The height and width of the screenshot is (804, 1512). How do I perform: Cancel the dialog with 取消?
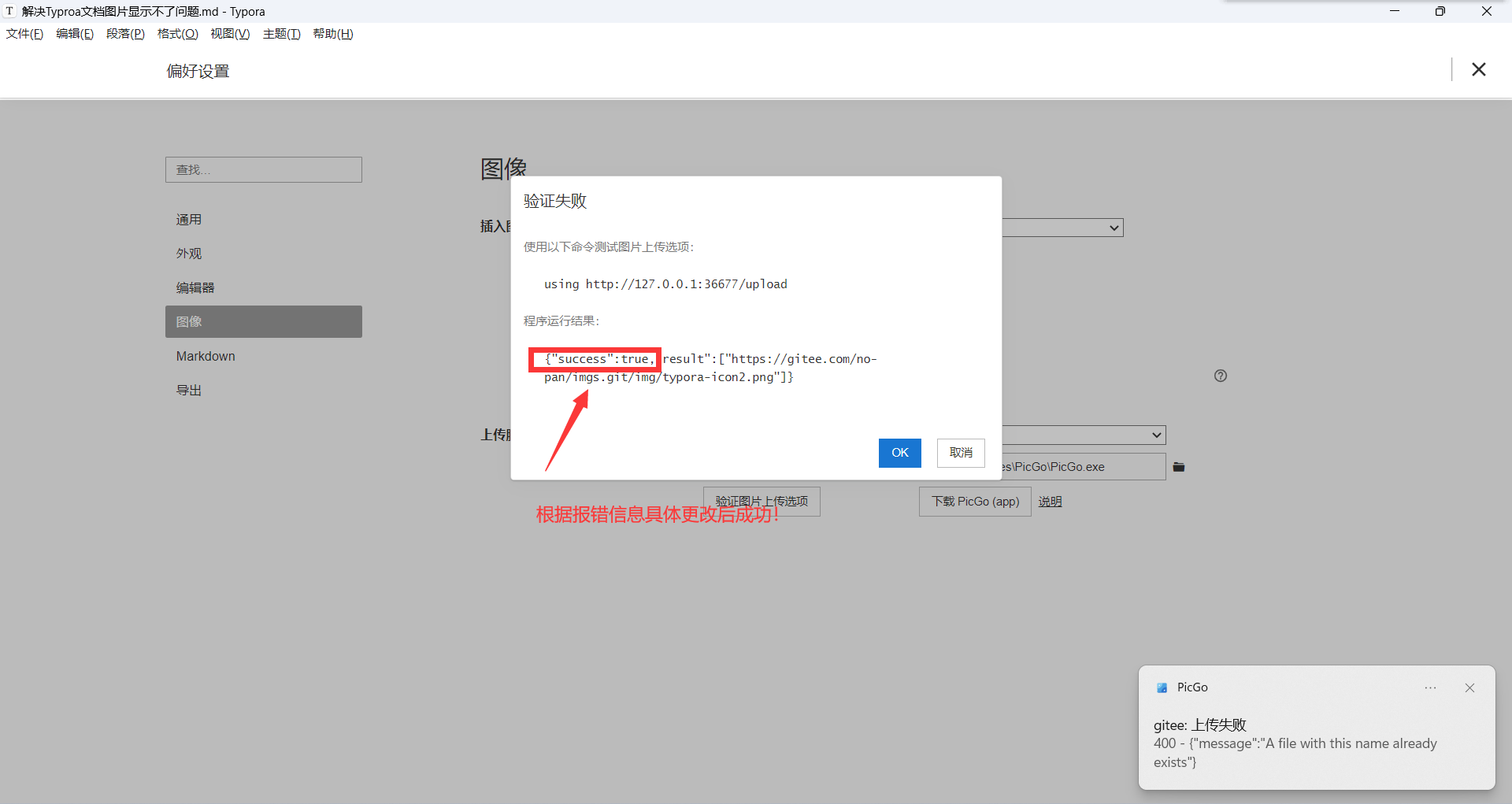961,453
